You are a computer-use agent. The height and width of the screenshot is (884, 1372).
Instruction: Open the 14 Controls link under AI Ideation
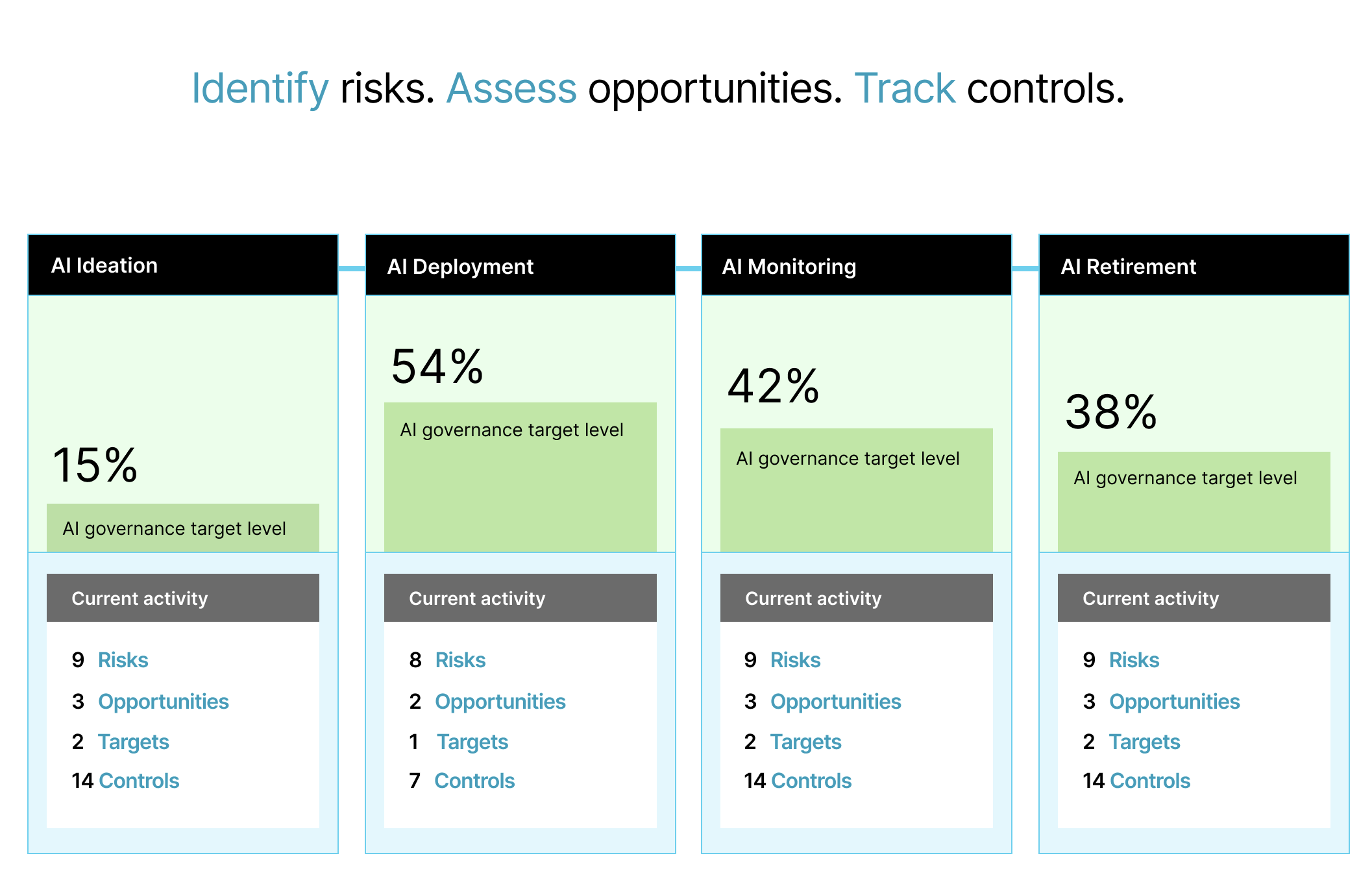(139, 781)
